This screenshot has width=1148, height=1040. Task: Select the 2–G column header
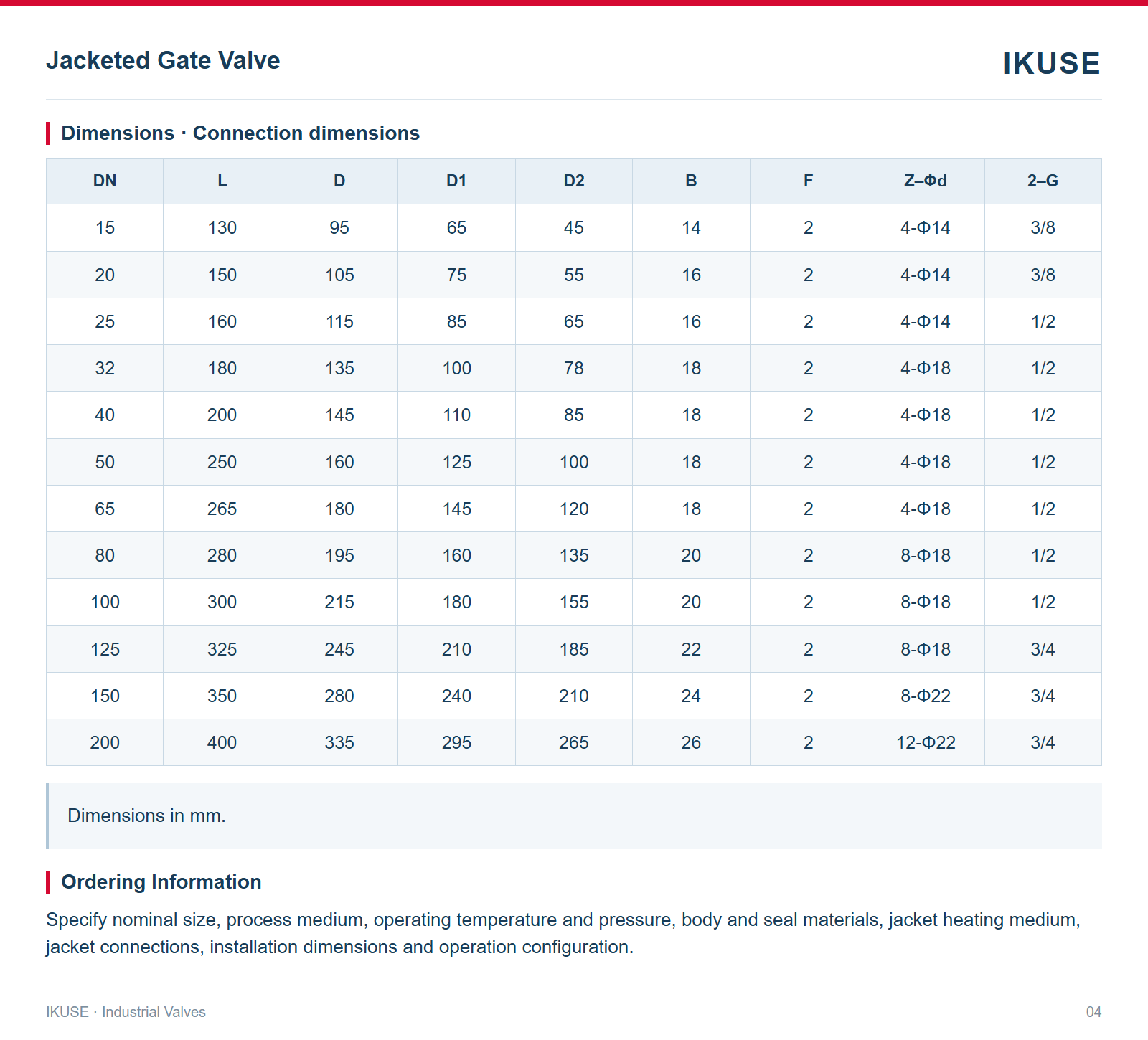[1043, 181]
